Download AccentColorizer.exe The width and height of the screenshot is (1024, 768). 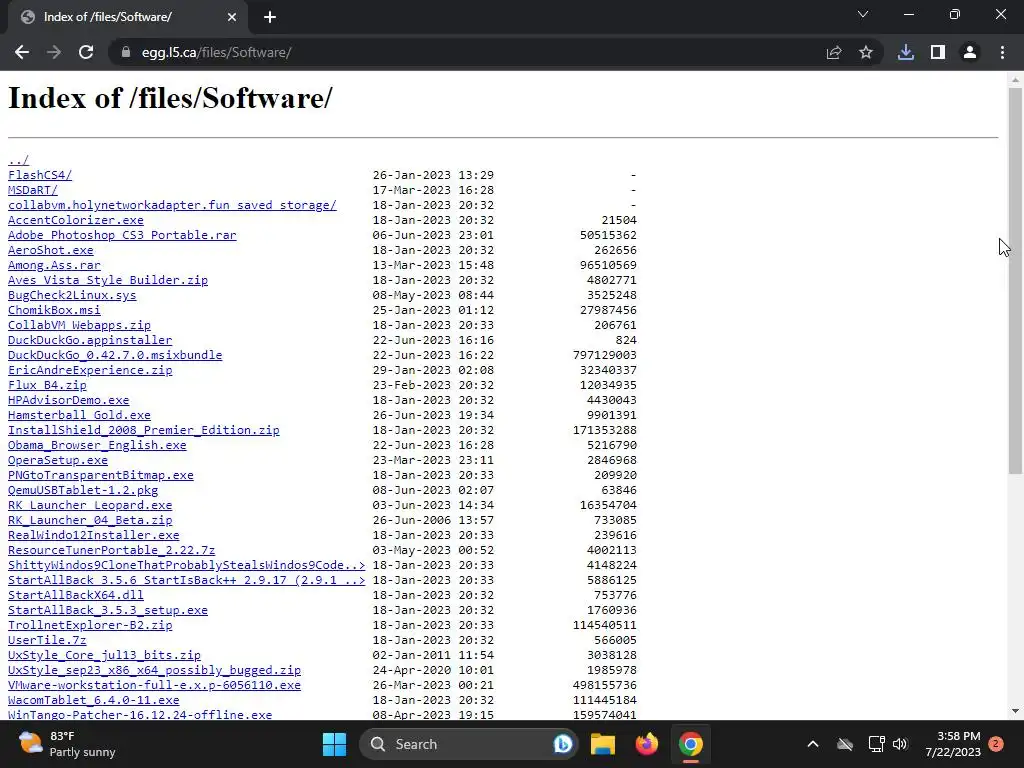coord(76,220)
